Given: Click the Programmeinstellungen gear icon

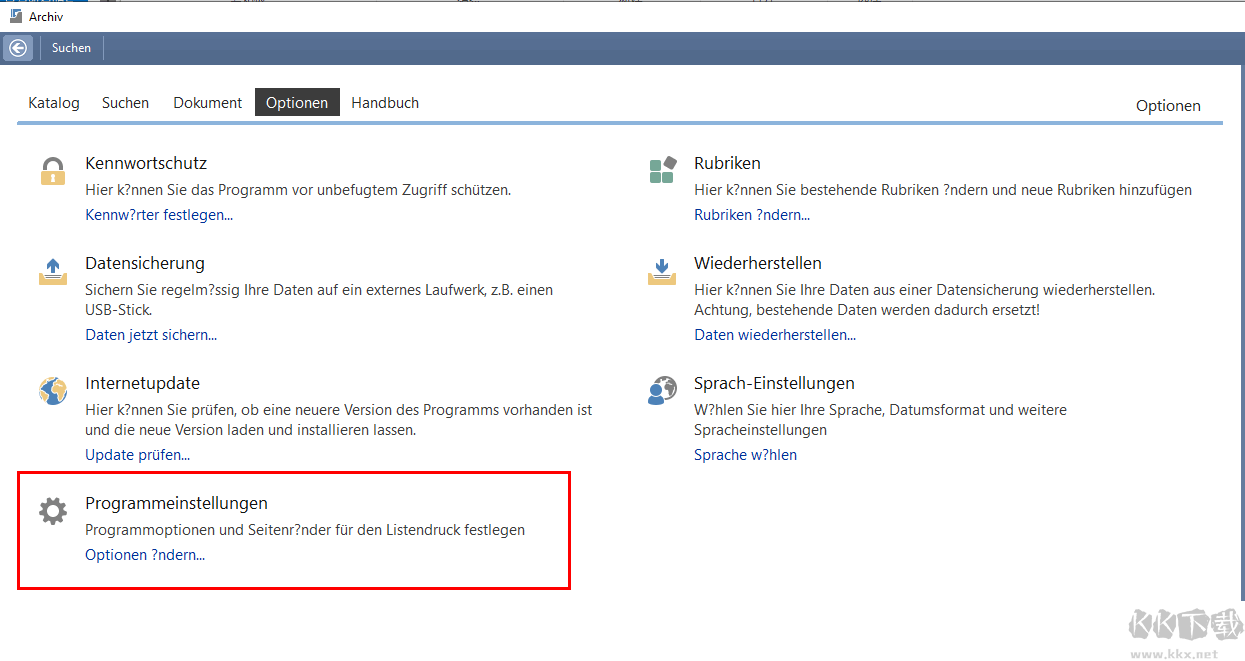Looking at the screenshot, I should click(x=52, y=511).
